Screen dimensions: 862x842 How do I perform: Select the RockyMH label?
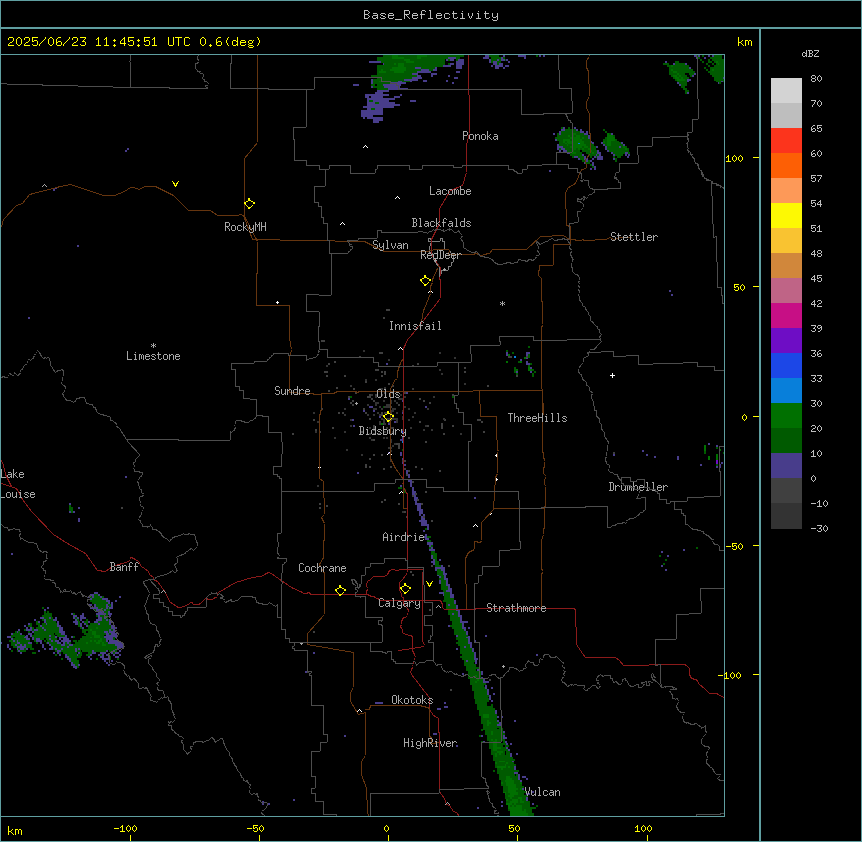click(x=245, y=227)
